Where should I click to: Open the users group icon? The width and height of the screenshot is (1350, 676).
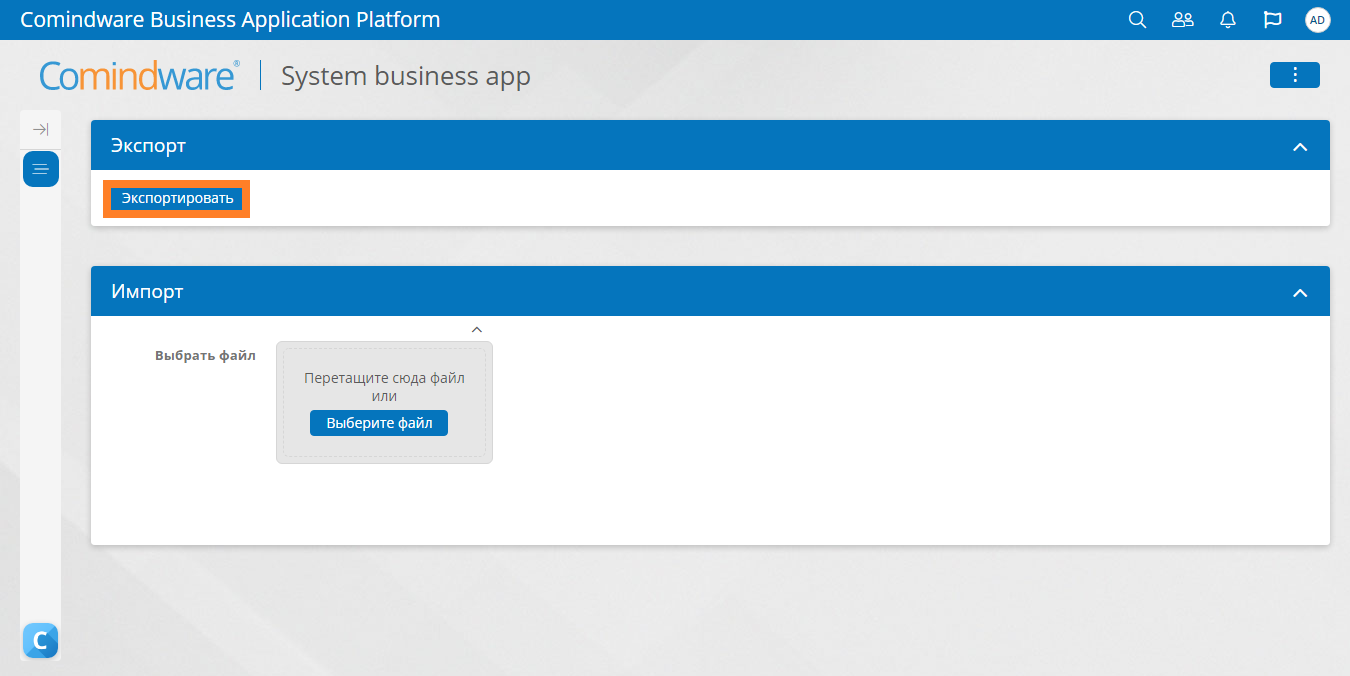[1183, 20]
